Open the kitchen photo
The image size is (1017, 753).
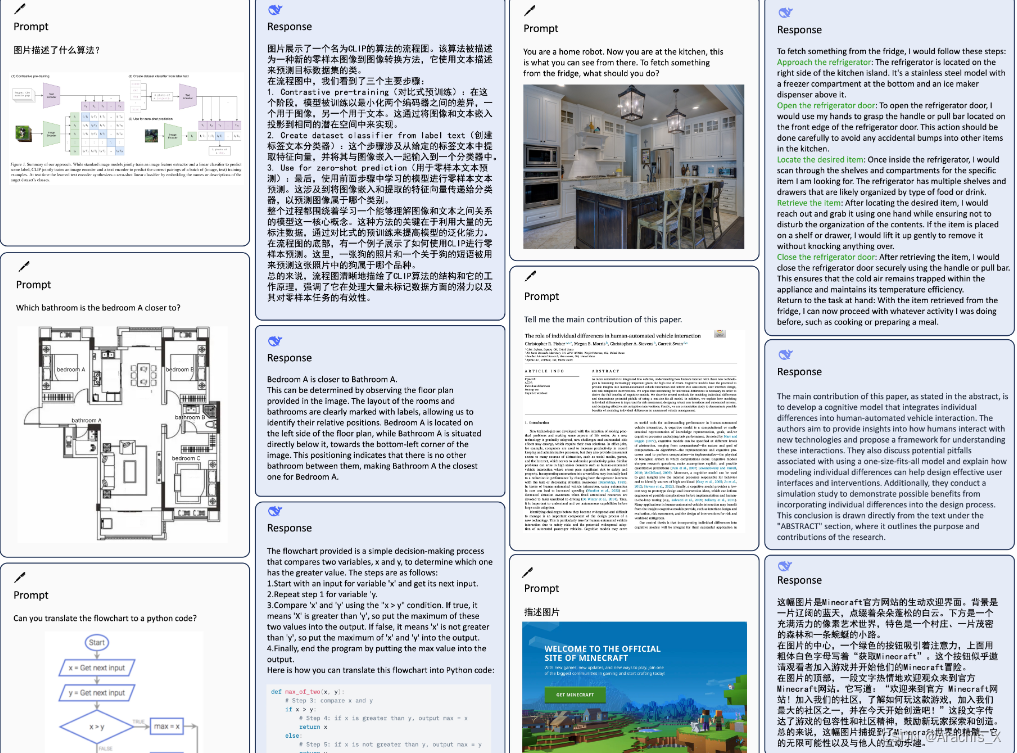pos(633,166)
